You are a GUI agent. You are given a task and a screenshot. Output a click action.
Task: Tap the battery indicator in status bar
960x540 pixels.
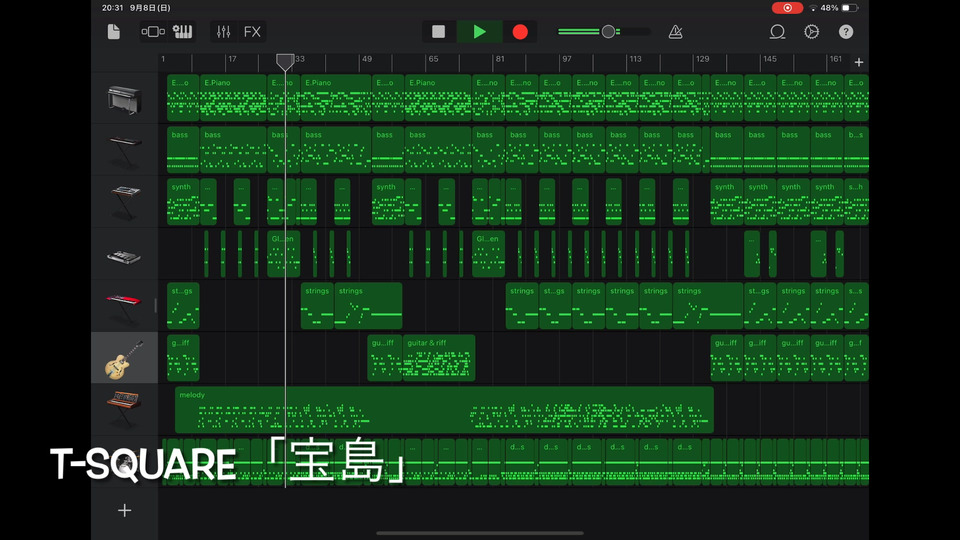[x=850, y=8]
